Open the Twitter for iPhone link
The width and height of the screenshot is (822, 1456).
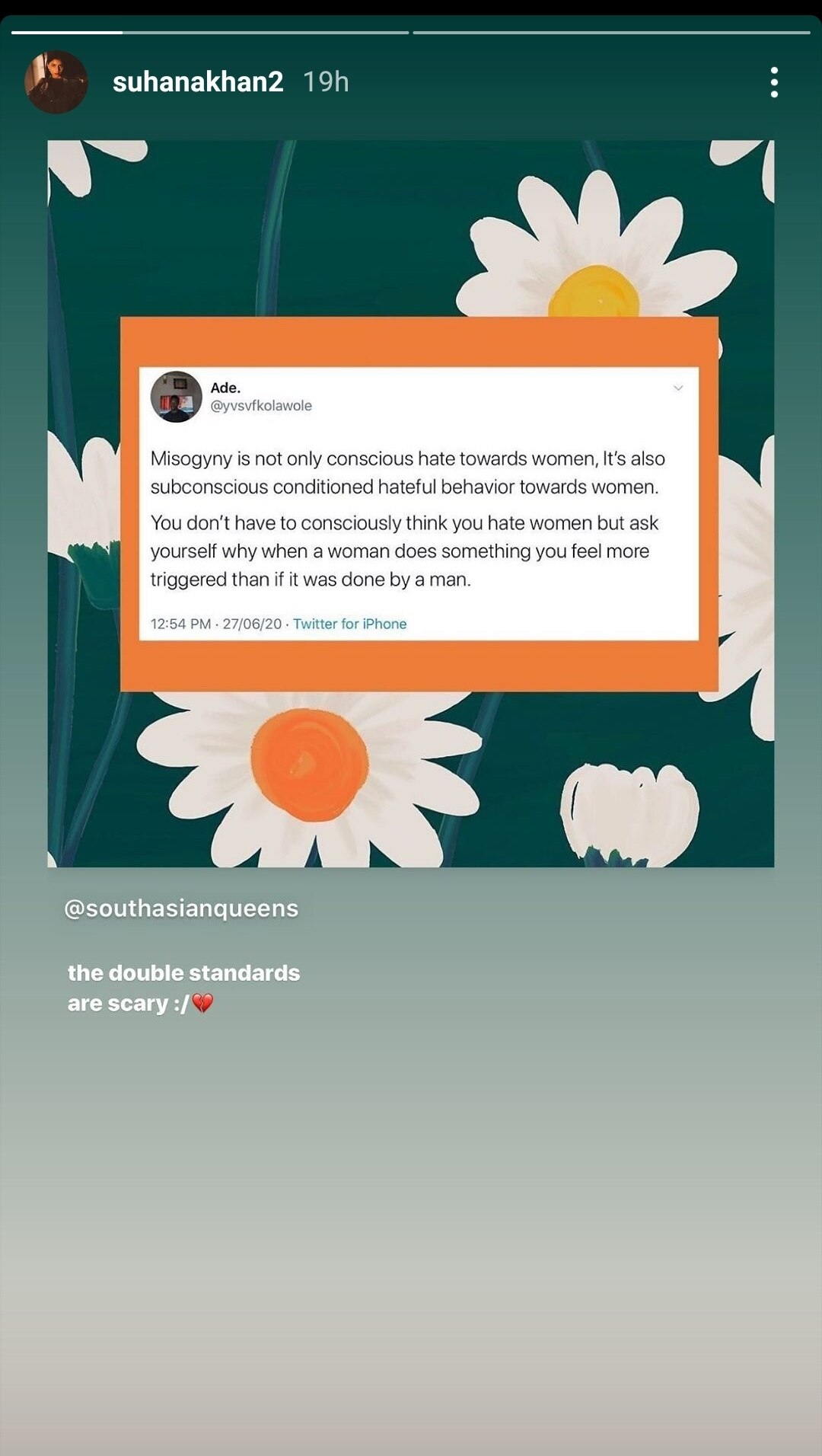(x=349, y=624)
